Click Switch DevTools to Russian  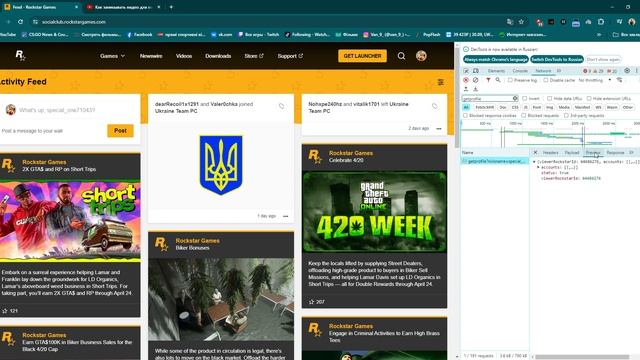(x=557, y=60)
